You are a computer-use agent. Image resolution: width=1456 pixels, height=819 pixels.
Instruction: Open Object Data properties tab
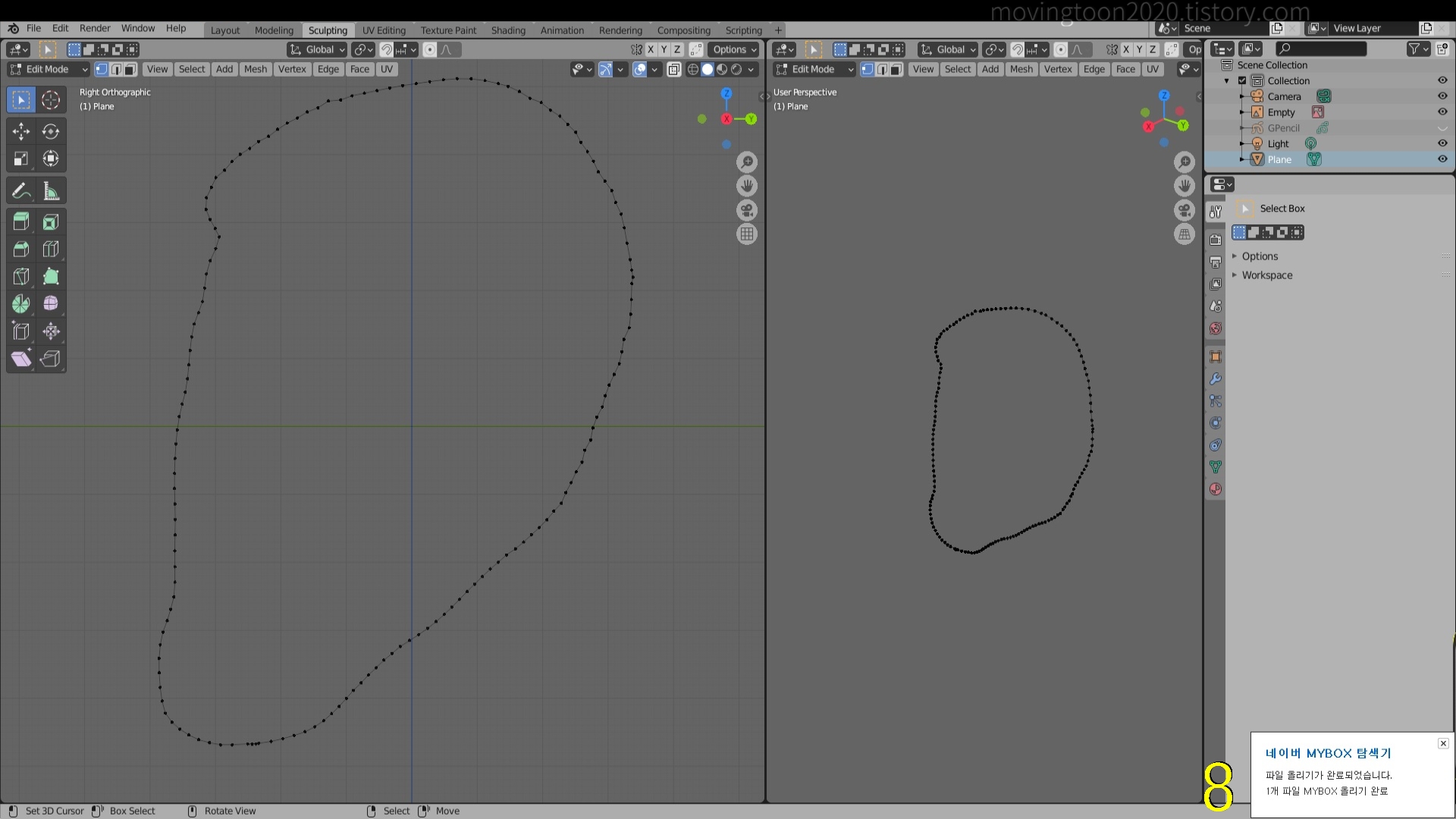click(x=1216, y=467)
